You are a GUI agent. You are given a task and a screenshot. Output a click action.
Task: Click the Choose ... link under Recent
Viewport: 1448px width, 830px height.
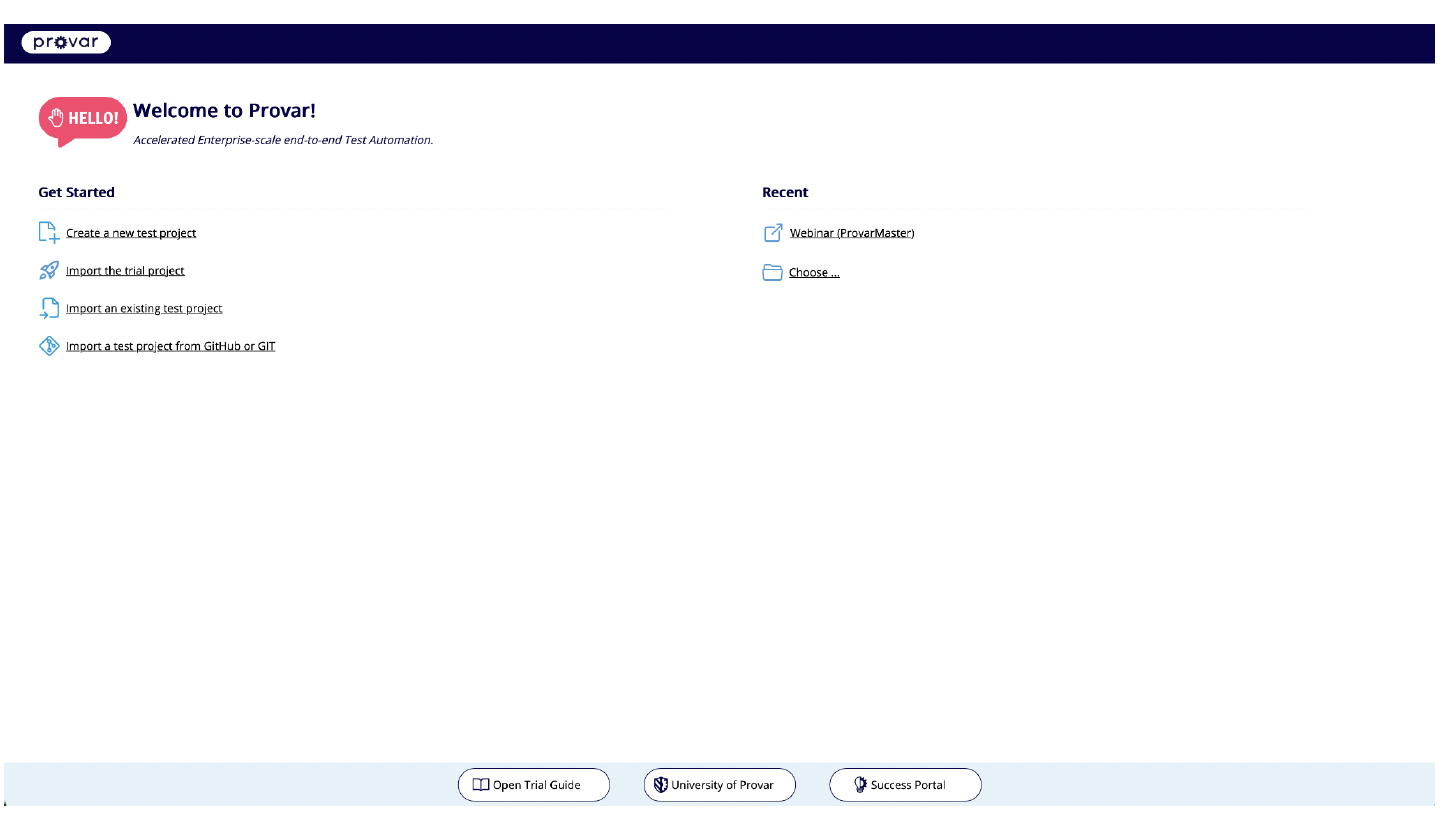point(814,273)
